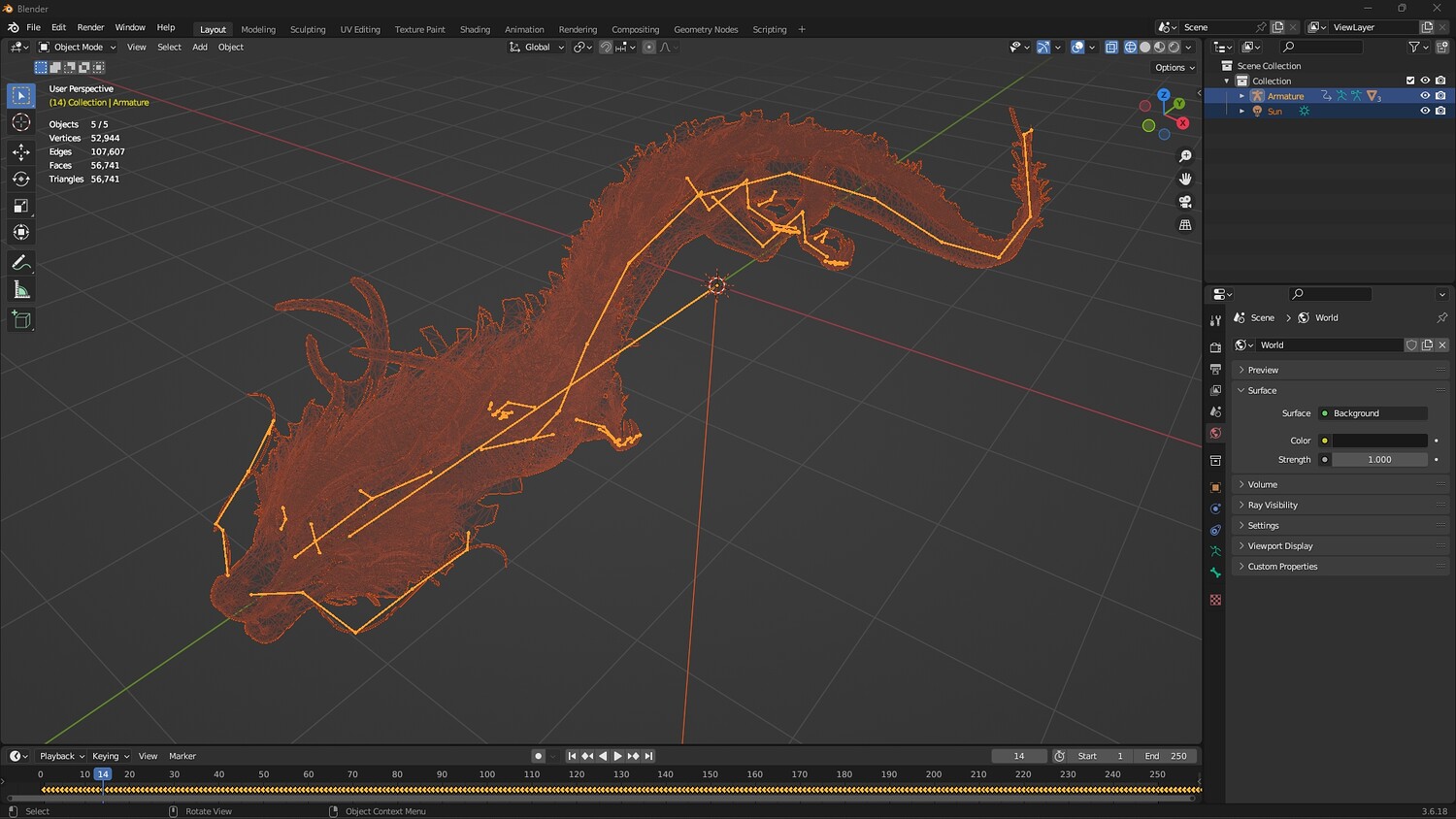Switch to the Sculpting workspace tab
Viewport: 1456px width, 819px height.
pyautogui.click(x=308, y=29)
